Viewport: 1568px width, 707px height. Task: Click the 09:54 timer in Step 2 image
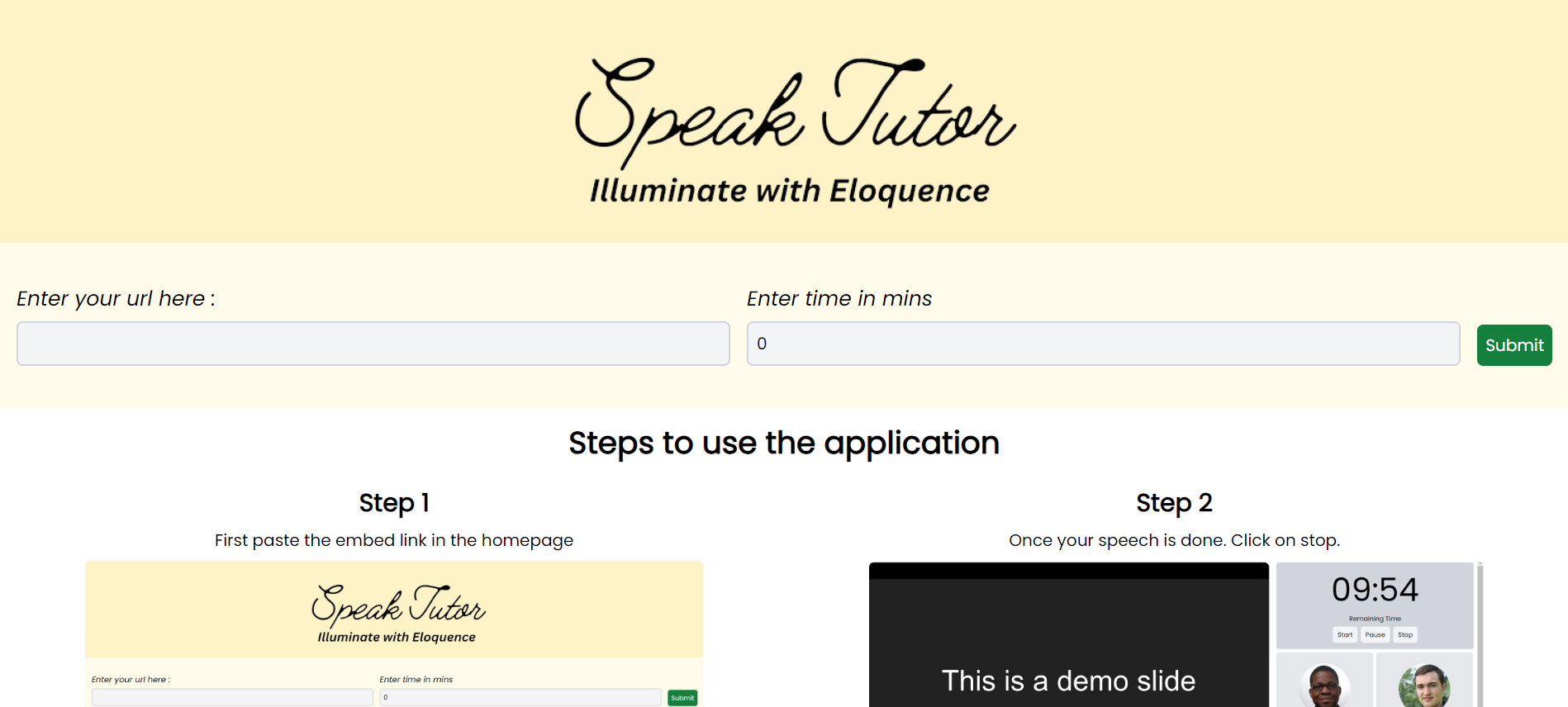1375,590
